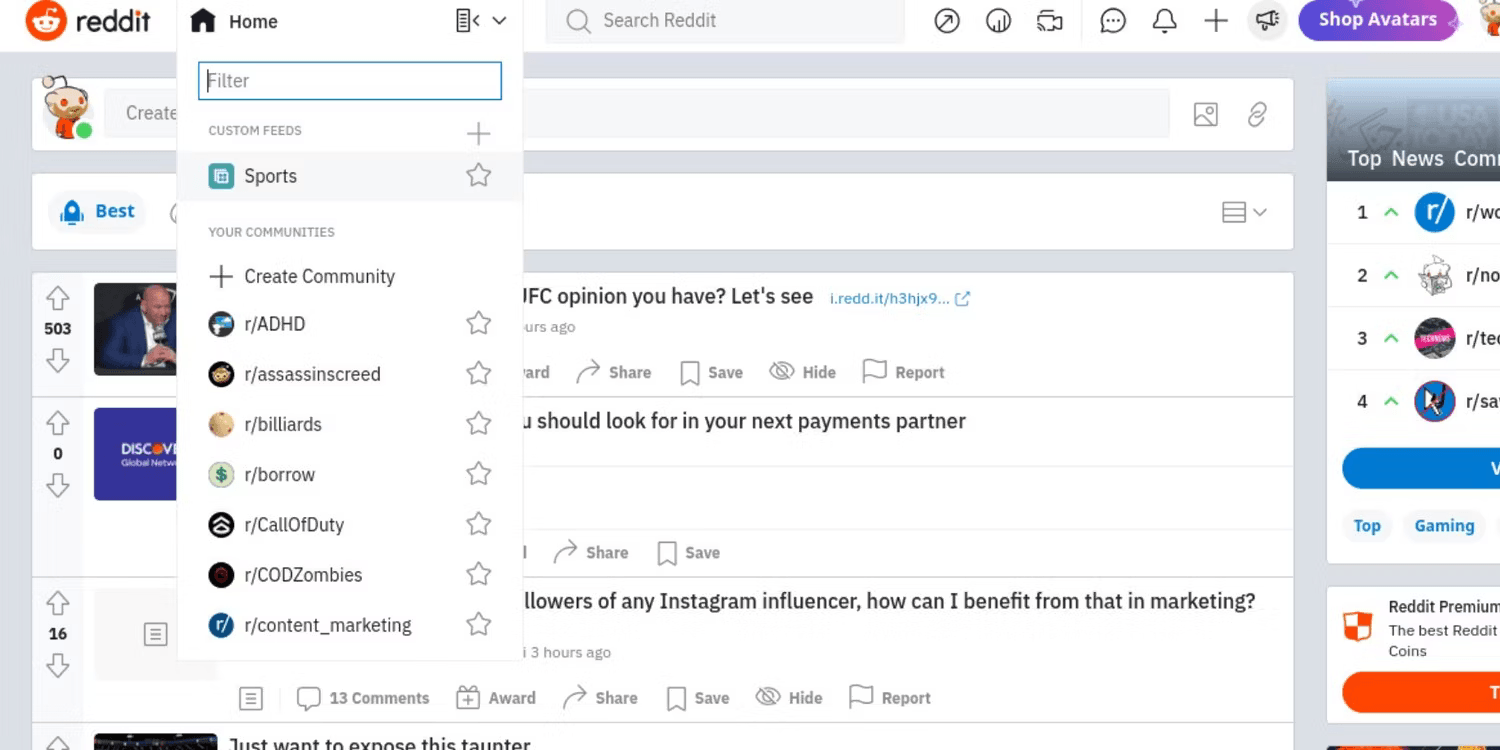The height and width of the screenshot is (750, 1500).
Task: Downvote the post with 16 votes
Action: click(58, 666)
